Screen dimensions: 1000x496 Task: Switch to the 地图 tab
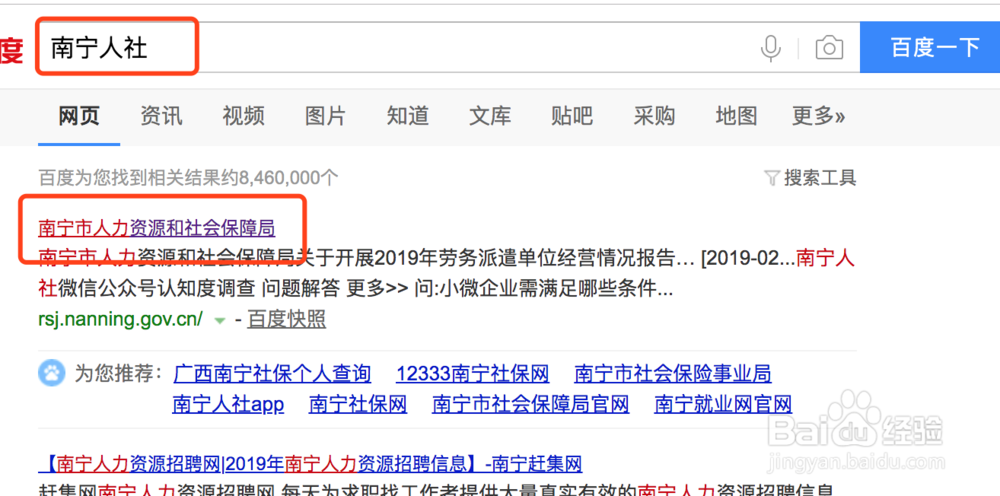point(737,116)
